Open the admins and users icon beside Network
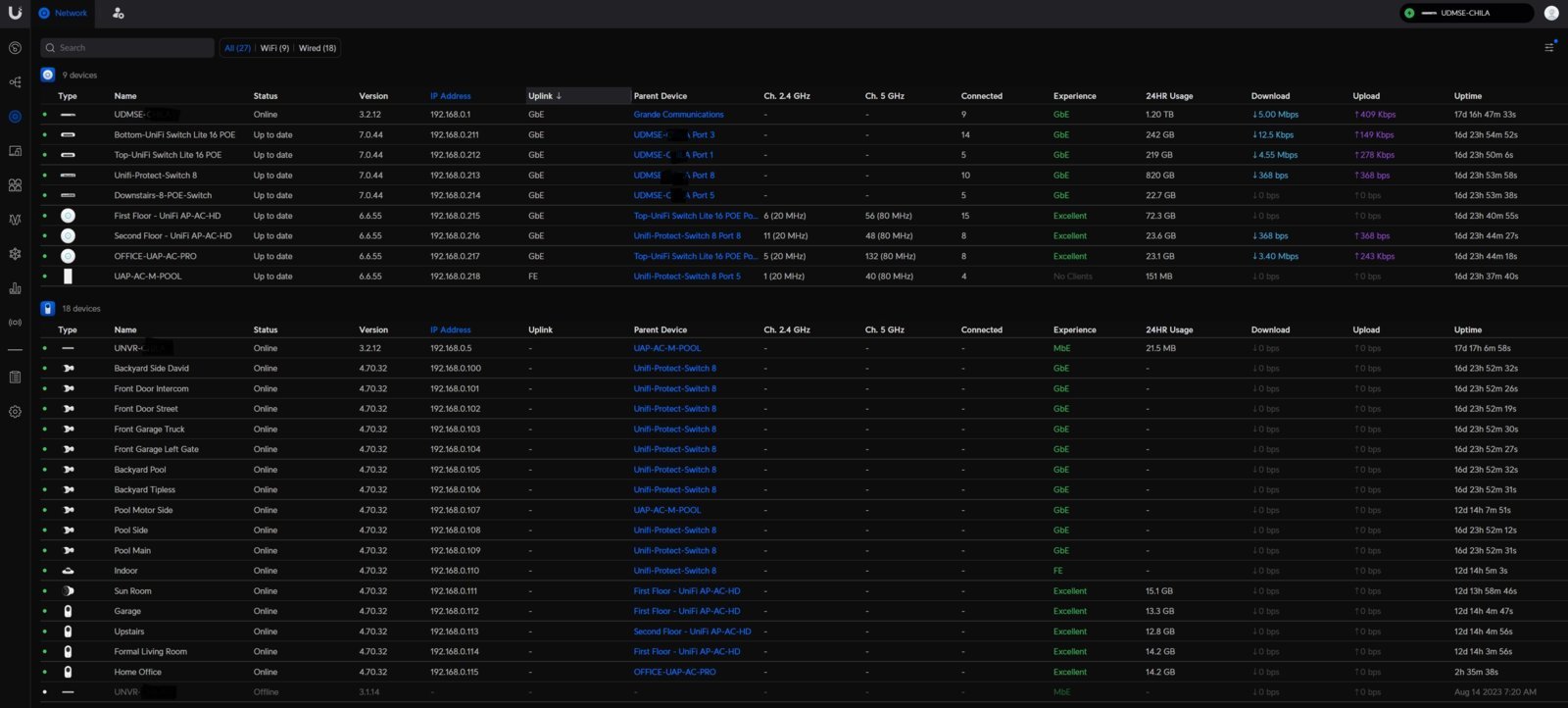The width and height of the screenshot is (1568, 708). [x=118, y=13]
